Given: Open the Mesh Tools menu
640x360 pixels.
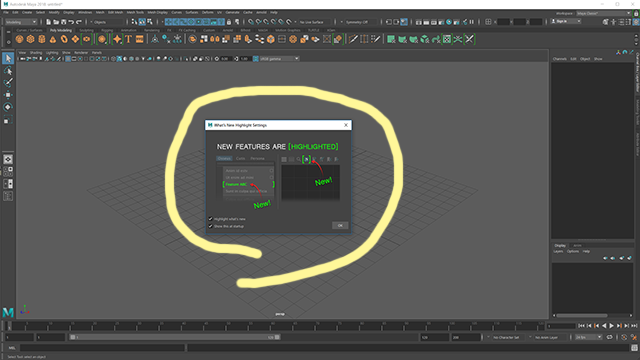Looking at the screenshot, I should tap(135, 13).
